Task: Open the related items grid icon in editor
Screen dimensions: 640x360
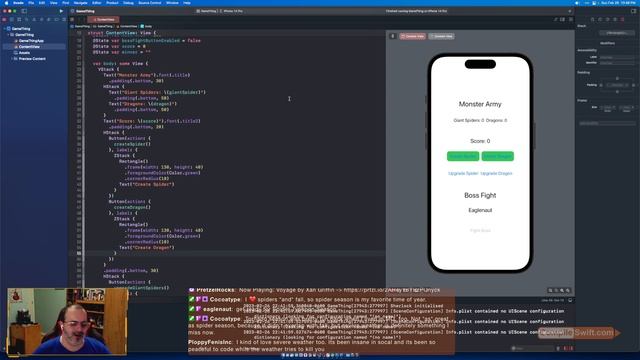Action: tap(72, 19)
